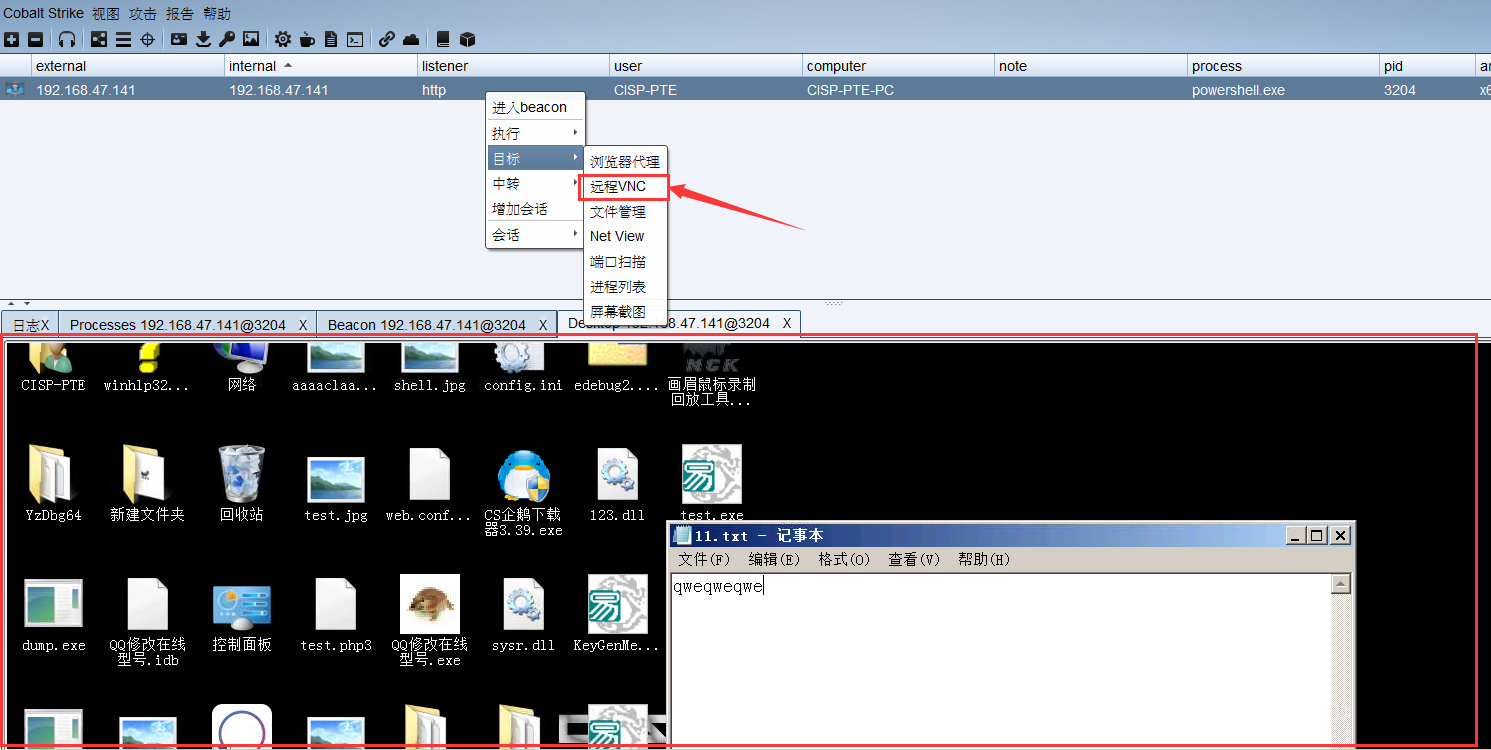
Task: Click the Connect to team server plus icon
Action: [11, 40]
